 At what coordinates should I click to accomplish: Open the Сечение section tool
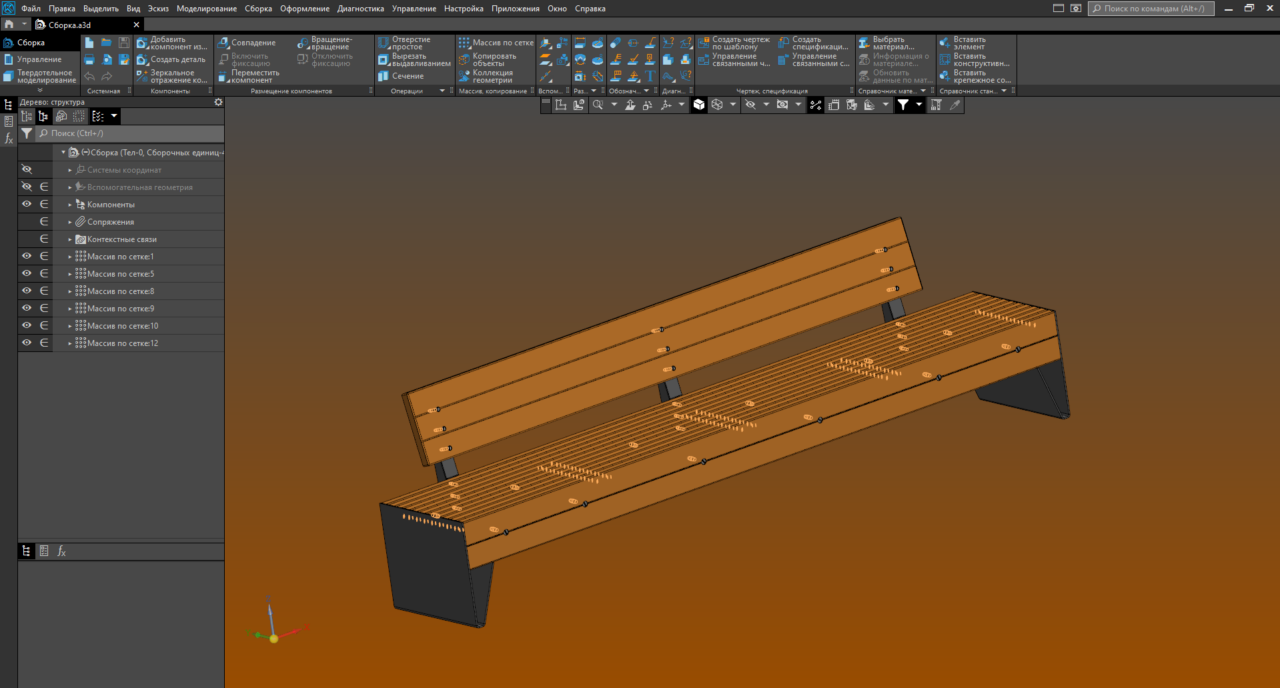pyautogui.click(x=400, y=76)
